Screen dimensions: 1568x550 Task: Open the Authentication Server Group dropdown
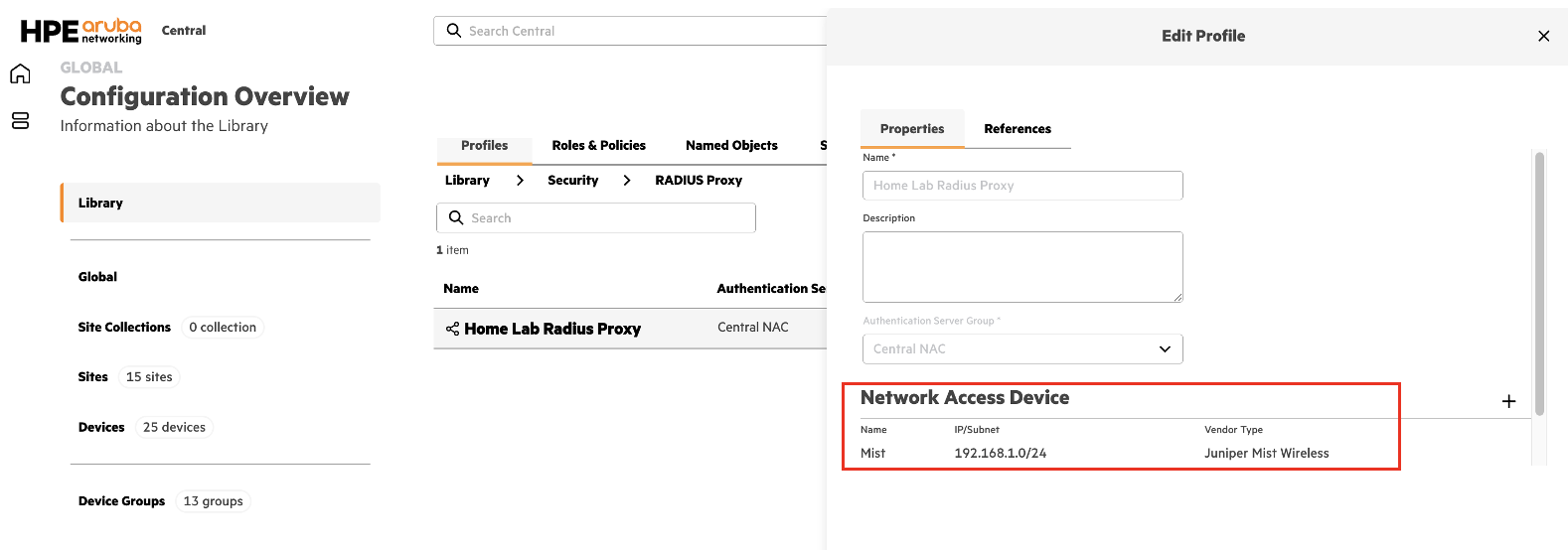(x=1022, y=348)
